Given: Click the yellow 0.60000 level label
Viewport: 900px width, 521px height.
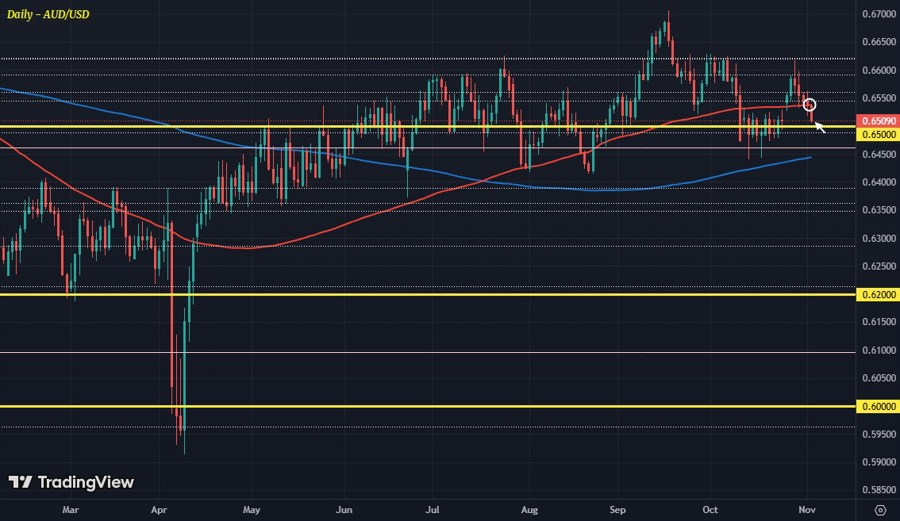Looking at the screenshot, I should coord(877,407).
